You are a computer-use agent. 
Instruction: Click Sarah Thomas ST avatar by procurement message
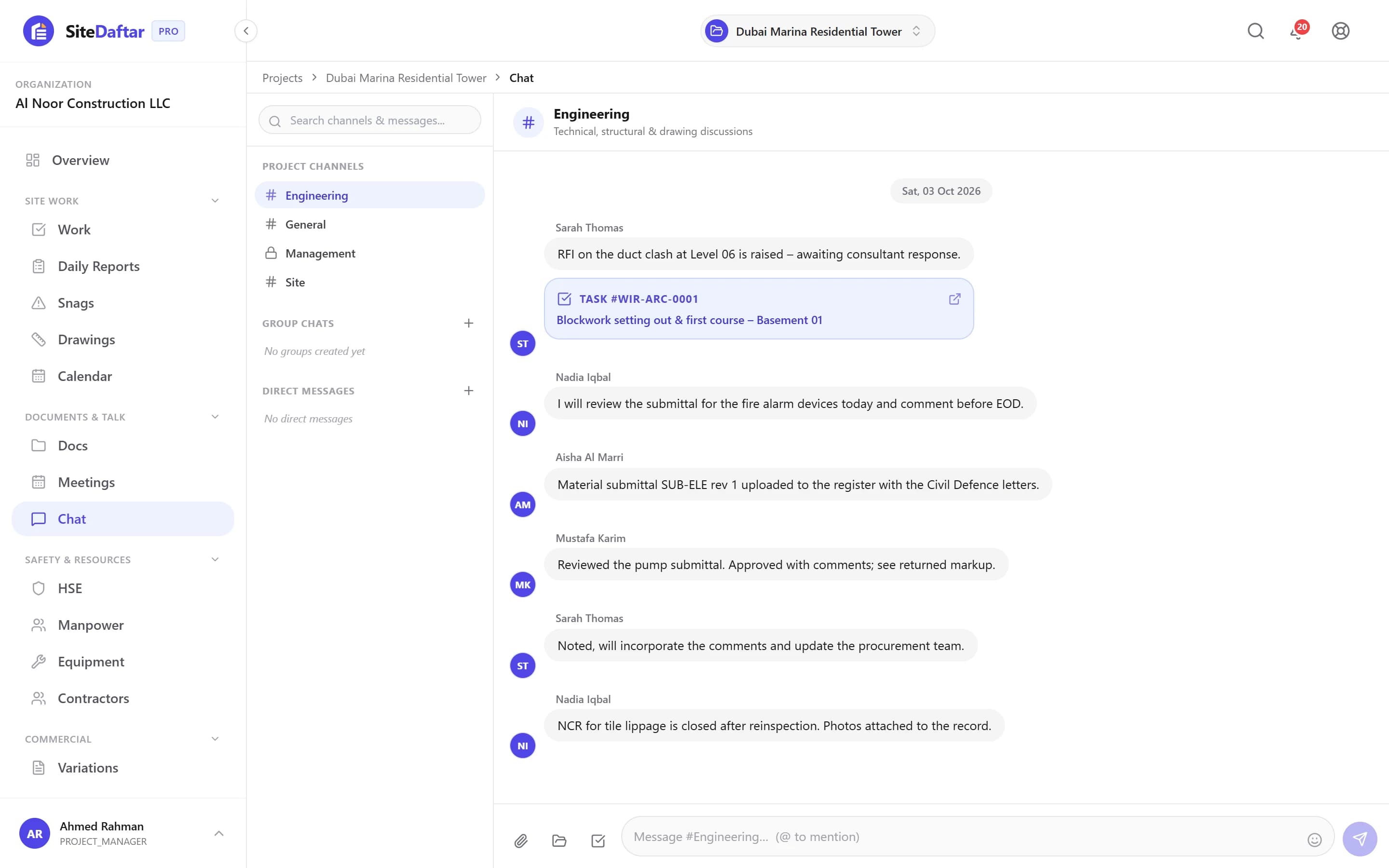(x=522, y=666)
